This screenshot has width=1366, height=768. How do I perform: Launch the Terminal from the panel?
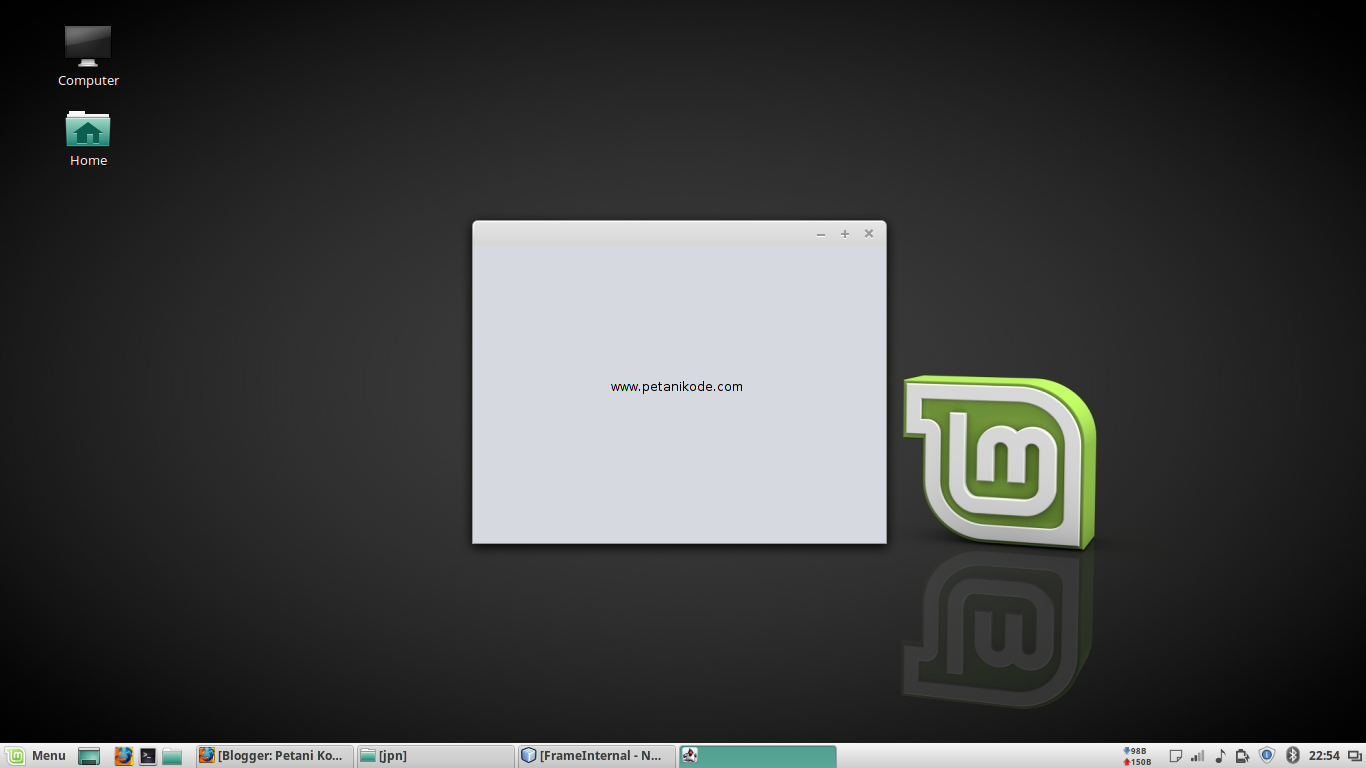click(148, 756)
